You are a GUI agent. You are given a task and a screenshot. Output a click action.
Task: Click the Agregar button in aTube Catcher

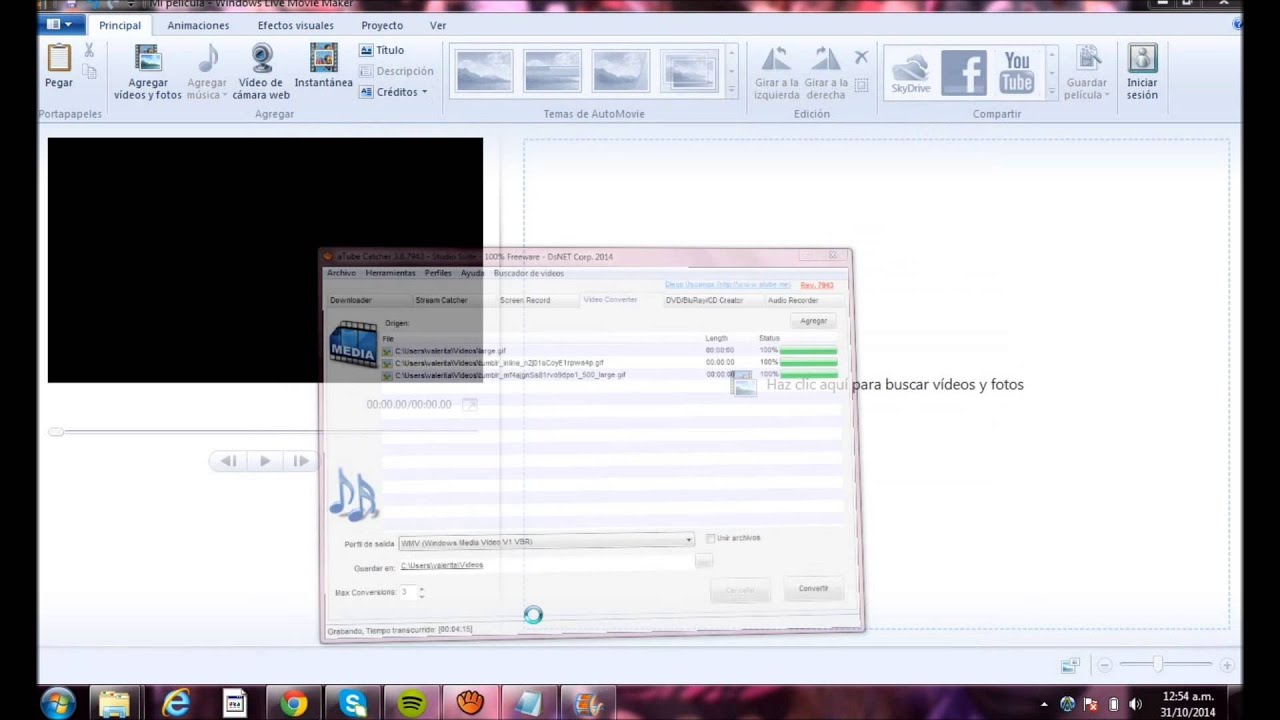point(813,321)
